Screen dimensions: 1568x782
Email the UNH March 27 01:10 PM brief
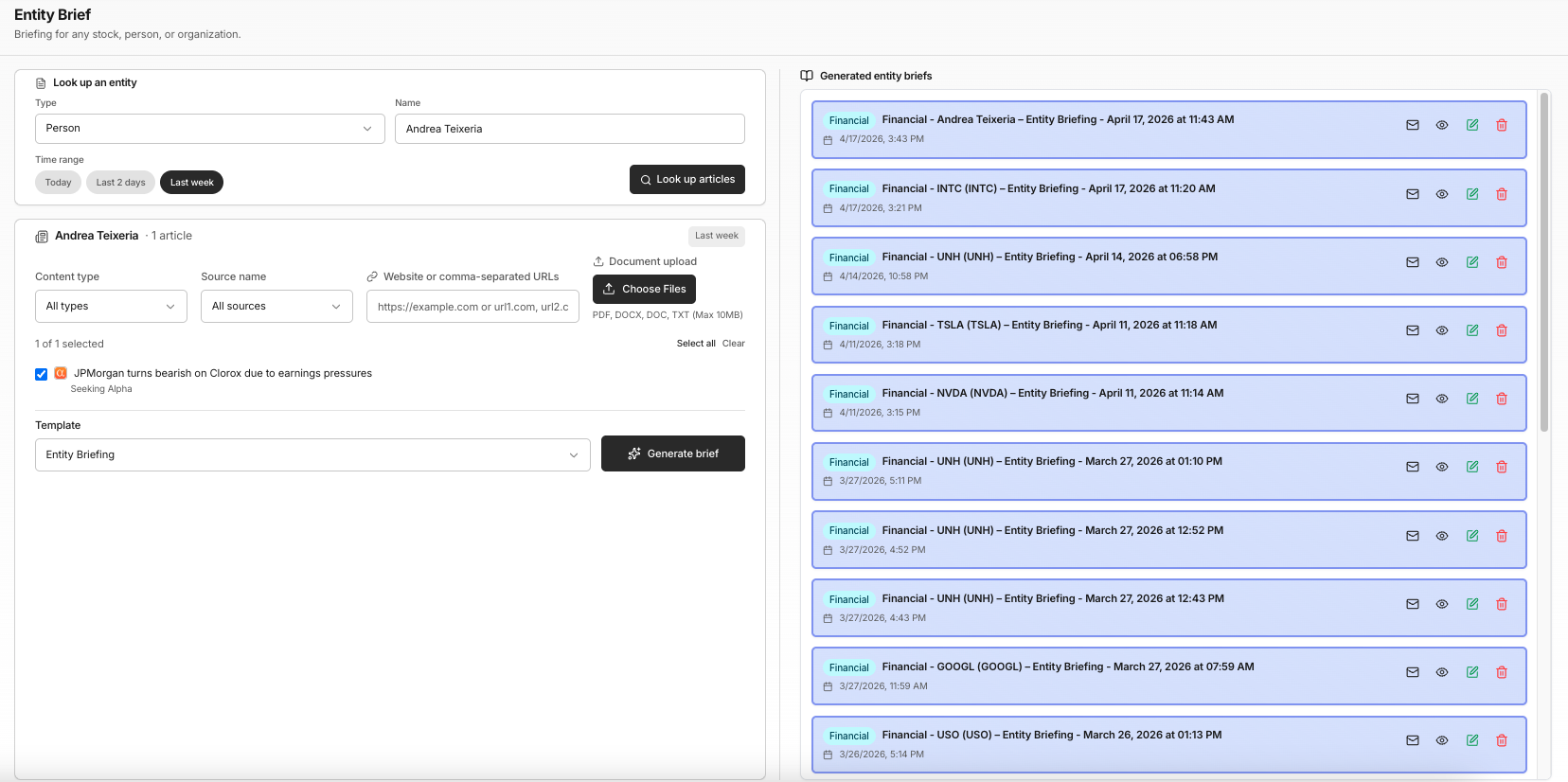tap(1413, 467)
